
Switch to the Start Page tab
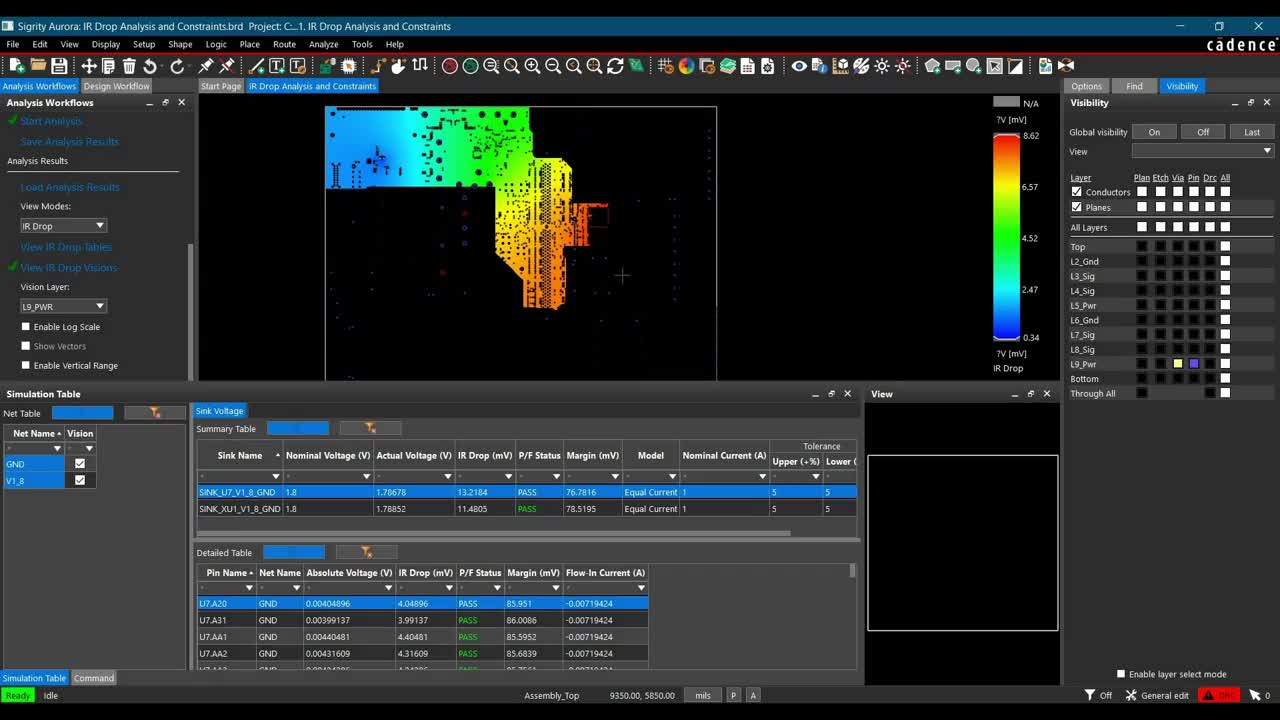click(x=221, y=86)
